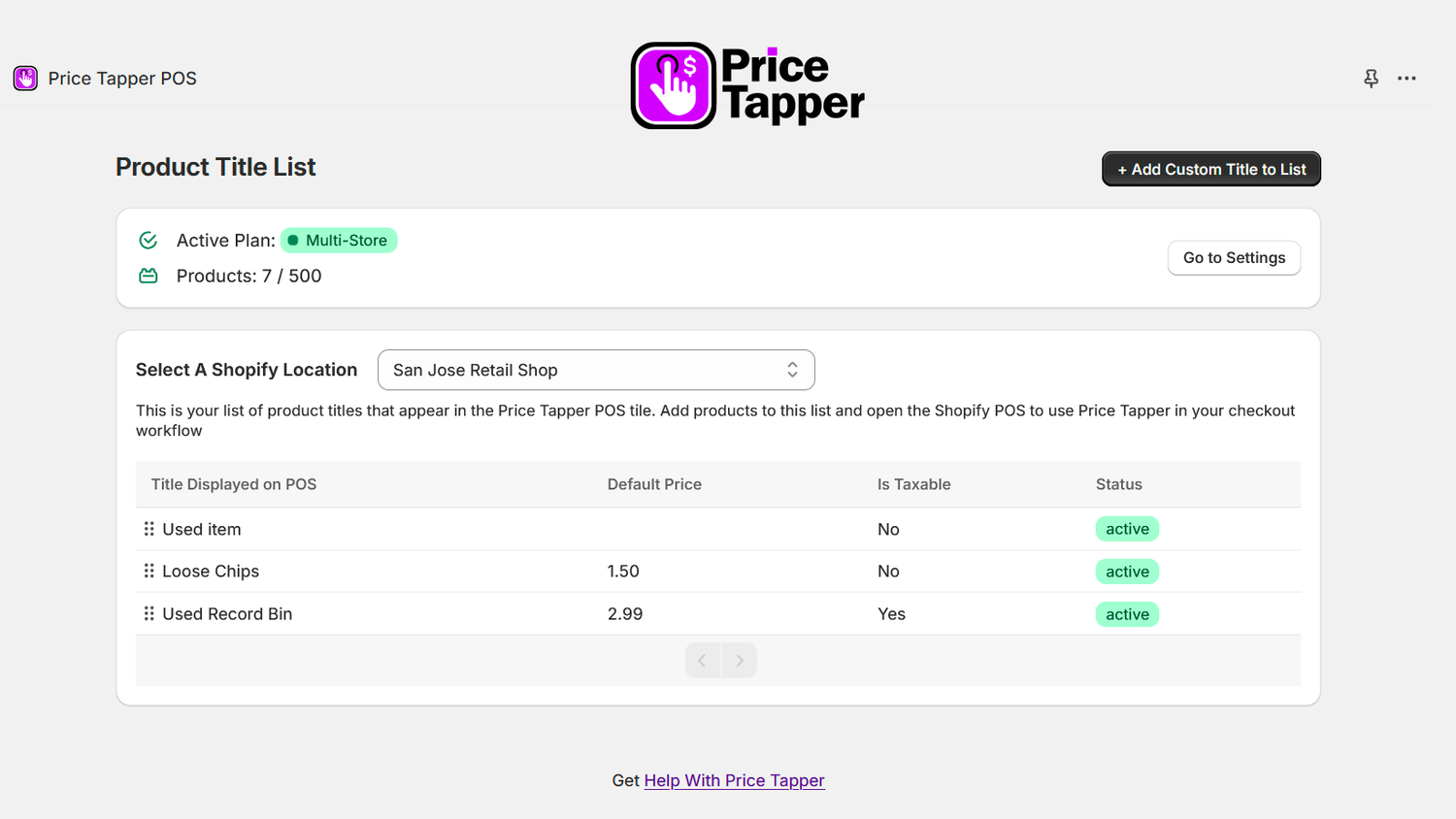The image size is (1456, 819).
Task: Click the Active Plan checkmark icon
Action: click(x=149, y=240)
